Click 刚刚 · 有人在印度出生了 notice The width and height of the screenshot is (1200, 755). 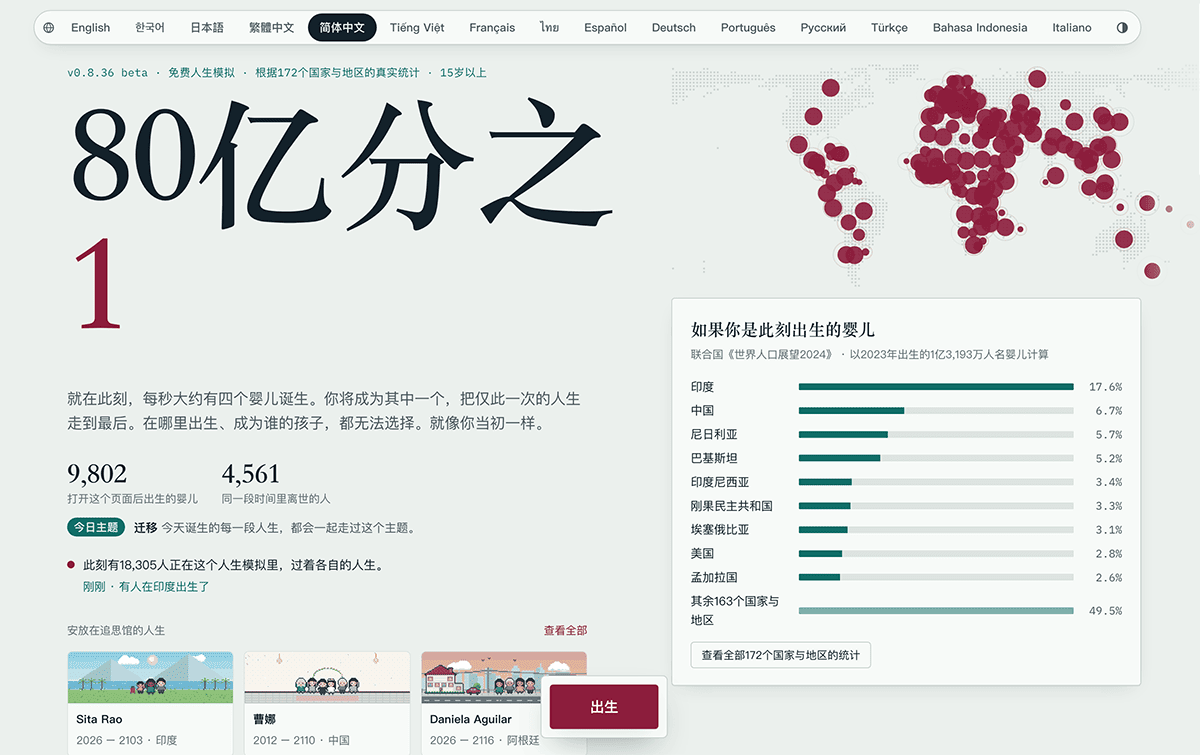(x=146, y=587)
